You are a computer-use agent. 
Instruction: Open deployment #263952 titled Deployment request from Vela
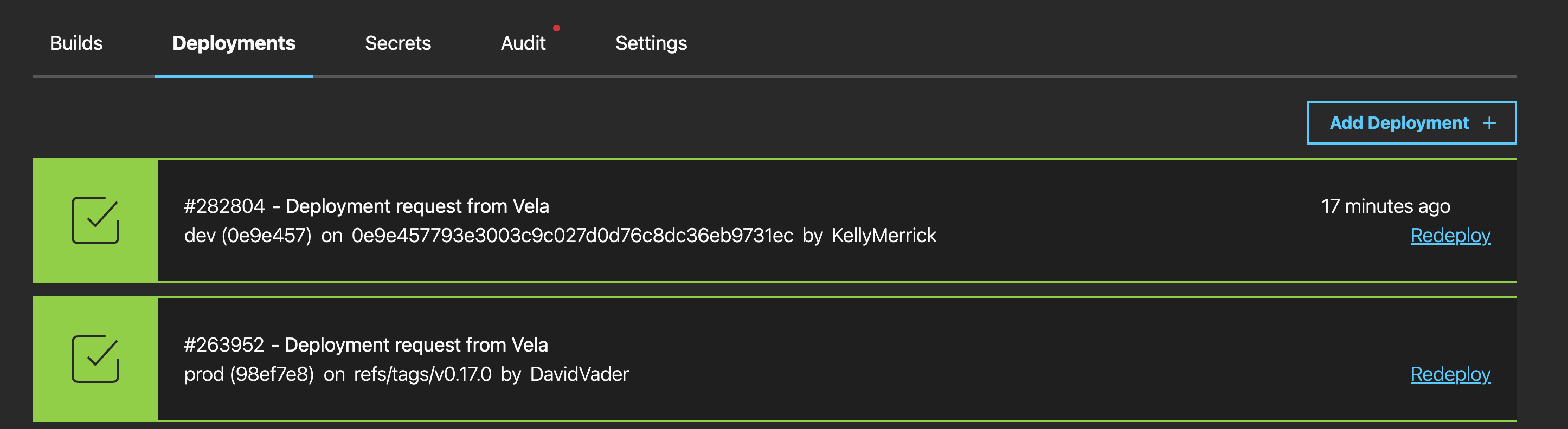coord(367,344)
